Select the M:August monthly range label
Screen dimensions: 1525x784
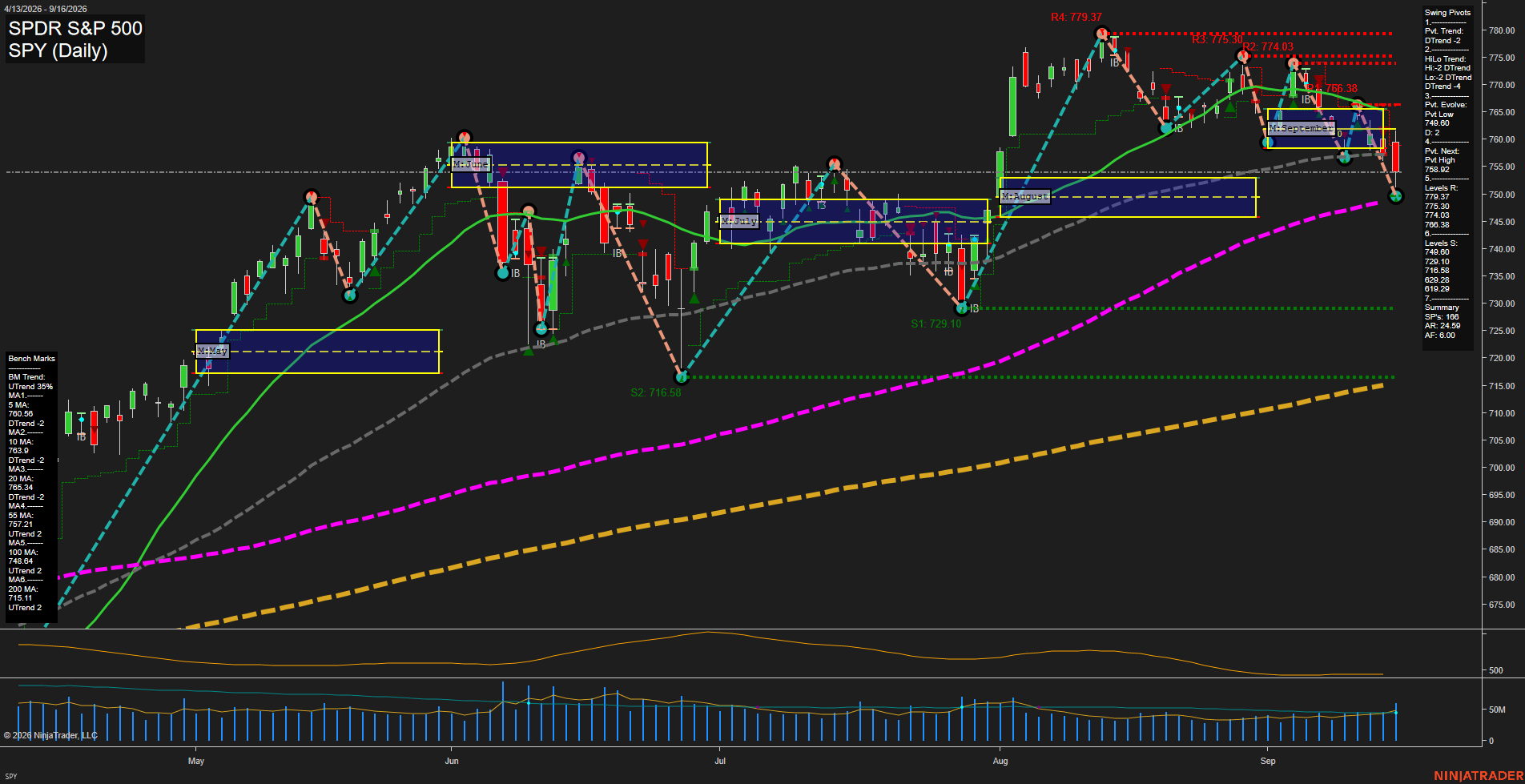[1024, 196]
